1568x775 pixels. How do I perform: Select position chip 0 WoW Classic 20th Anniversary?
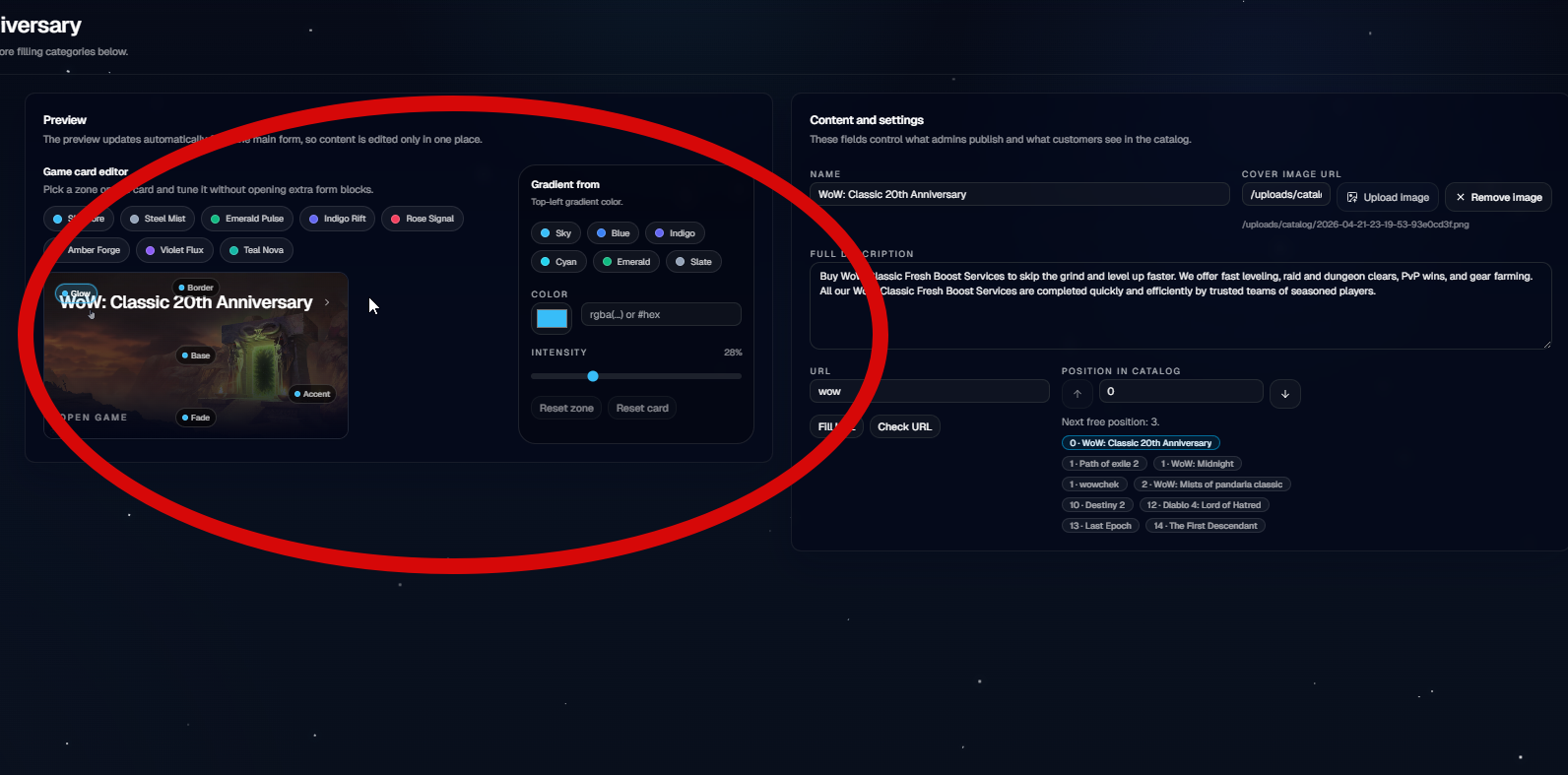point(1141,443)
